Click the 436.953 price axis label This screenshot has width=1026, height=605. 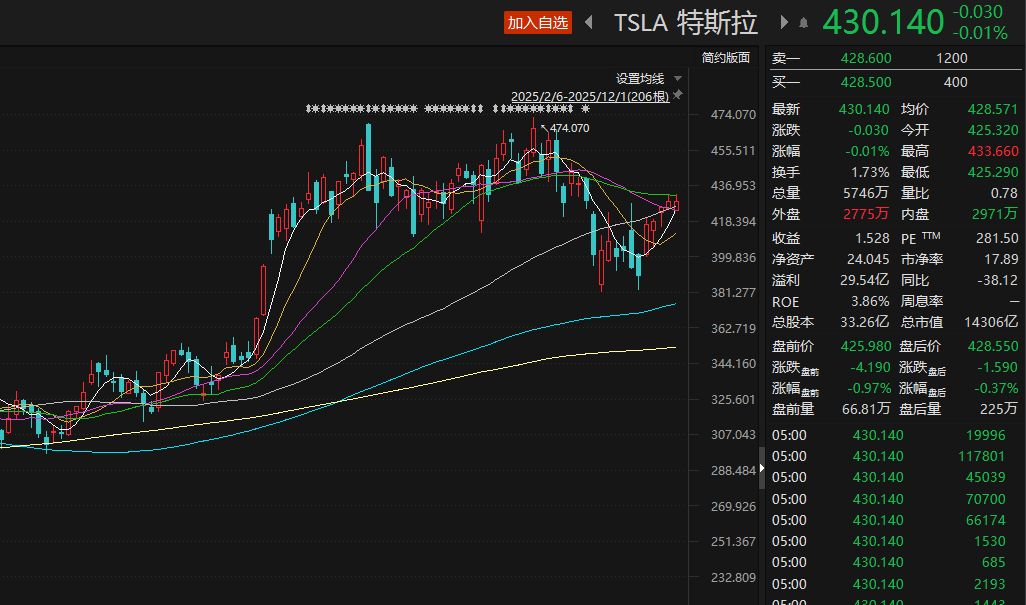click(733, 186)
